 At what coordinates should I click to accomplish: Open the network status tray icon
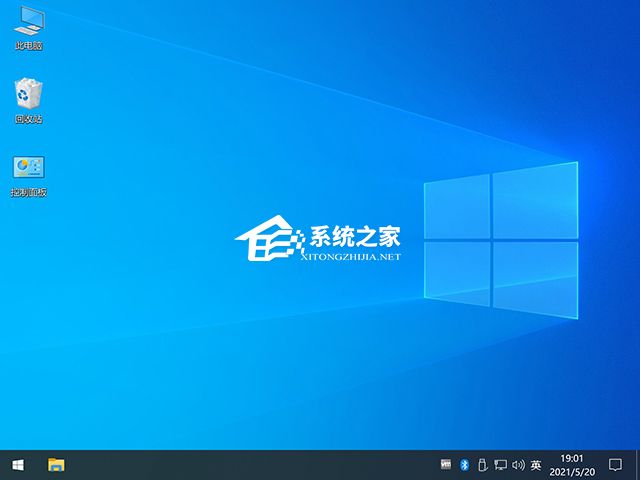pyautogui.click(x=500, y=464)
